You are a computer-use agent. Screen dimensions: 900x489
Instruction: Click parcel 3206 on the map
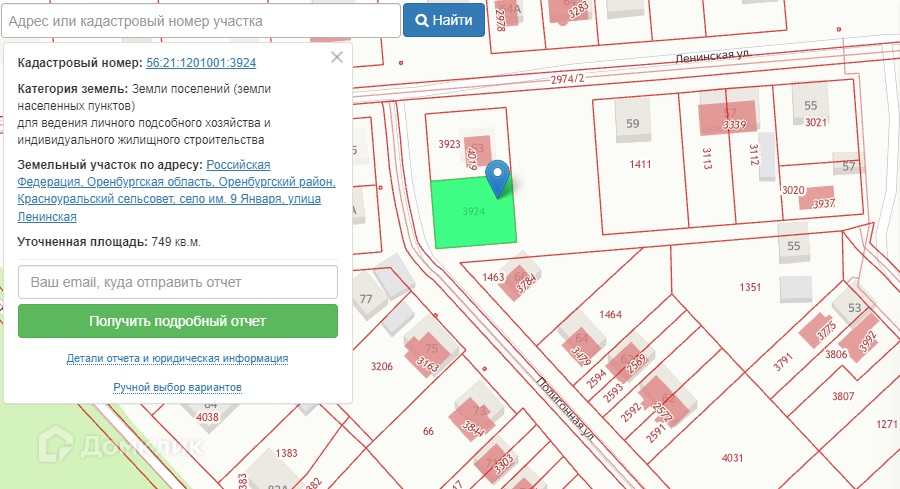pos(381,367)
